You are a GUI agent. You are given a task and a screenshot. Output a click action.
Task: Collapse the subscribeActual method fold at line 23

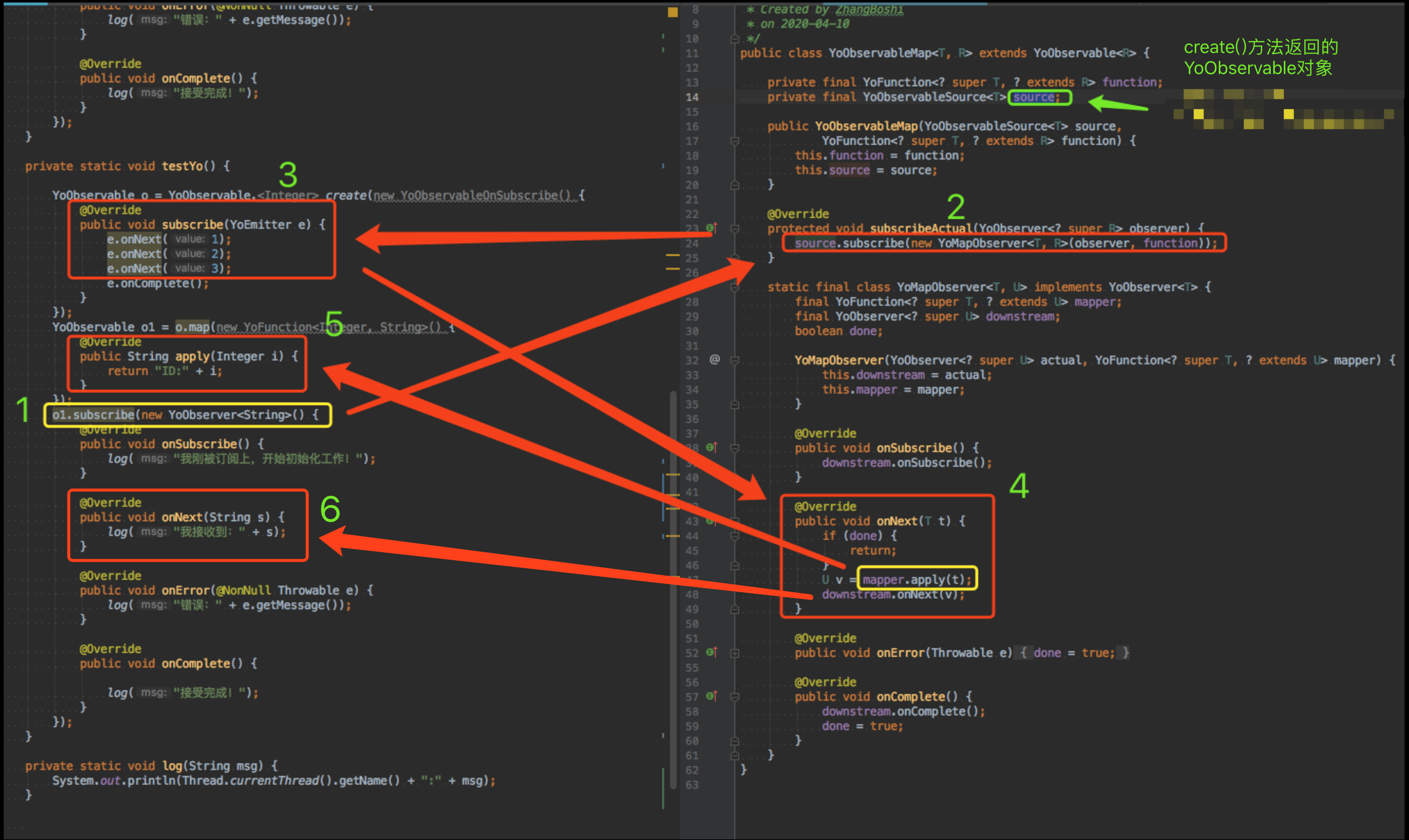pyautogui.click(x=735, y=229)
